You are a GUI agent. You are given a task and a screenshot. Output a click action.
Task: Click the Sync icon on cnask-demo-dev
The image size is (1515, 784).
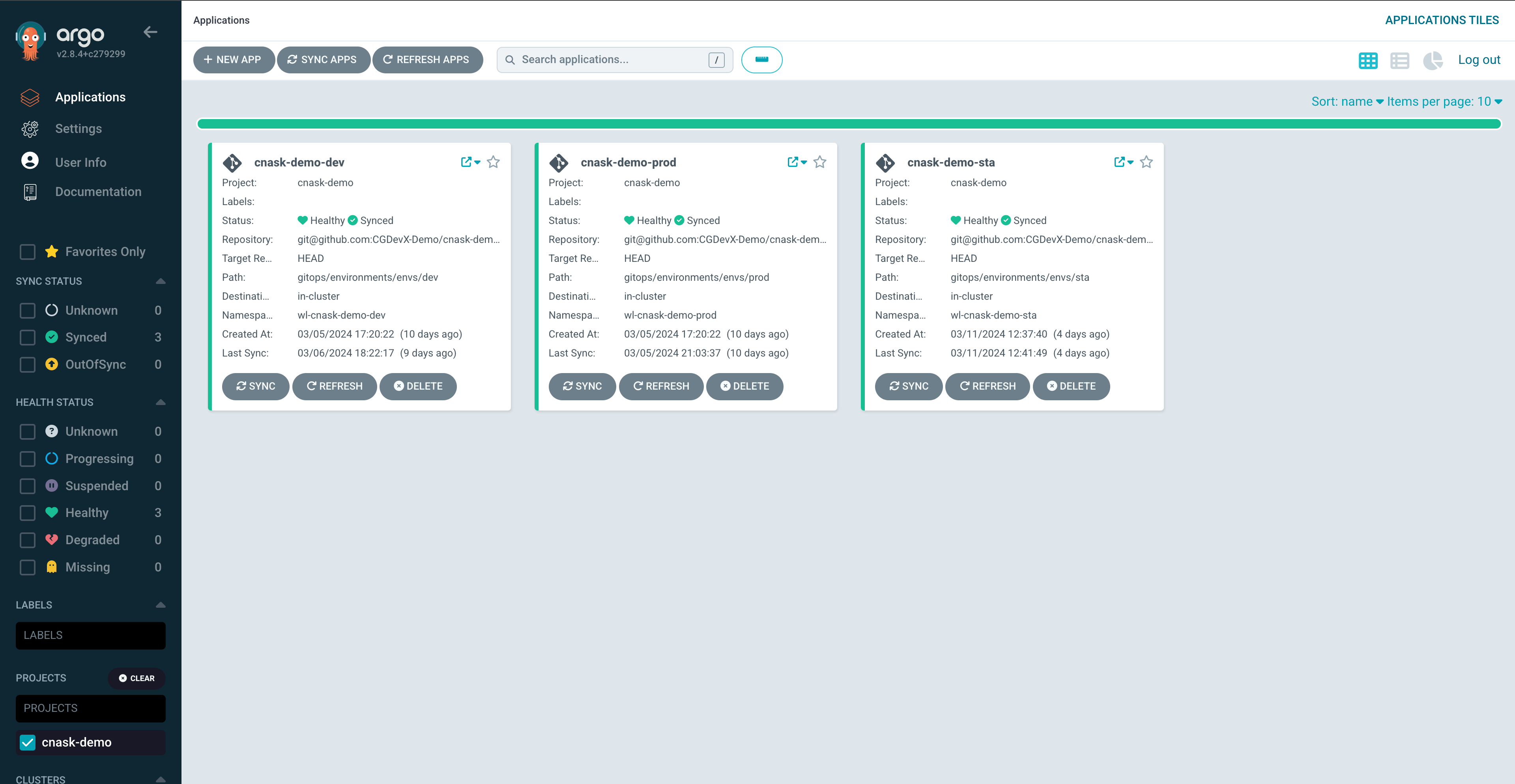[254, 385]
